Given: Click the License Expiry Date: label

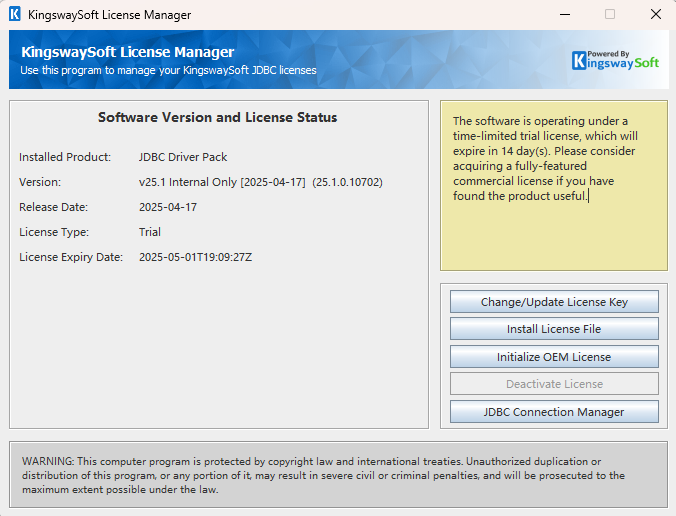Looking at the screenshot, I should (71, 257).
